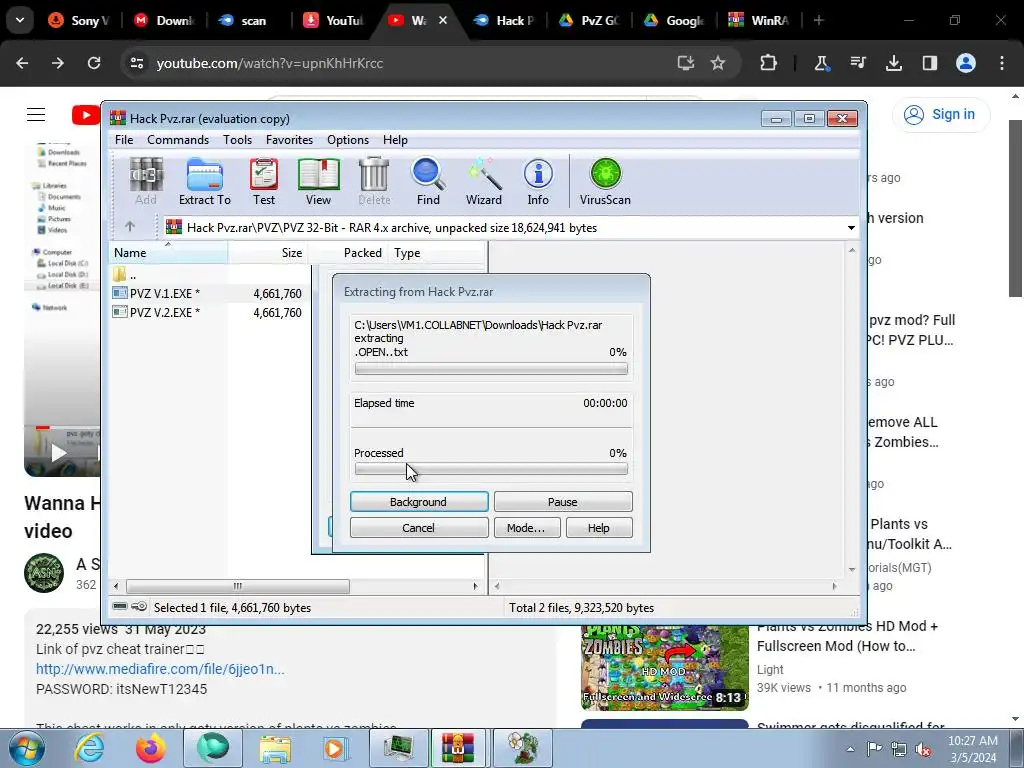1024x768 pixels.
Task: Open the WinRAR address path dropdown
Action: click(851, 228)
